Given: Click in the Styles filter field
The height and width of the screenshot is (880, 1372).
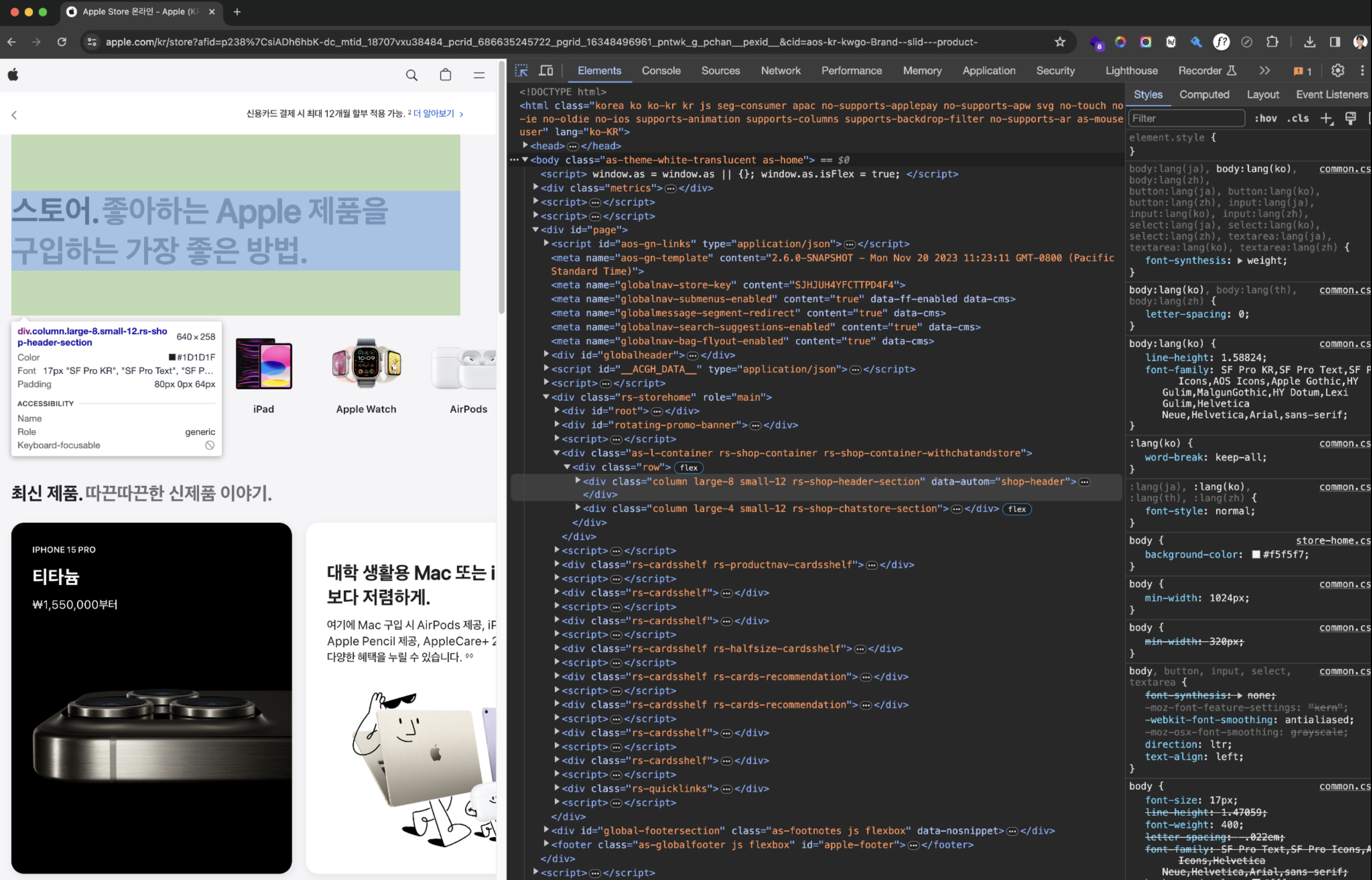Looking at the screenshot, I should [x=1186, y=118].
